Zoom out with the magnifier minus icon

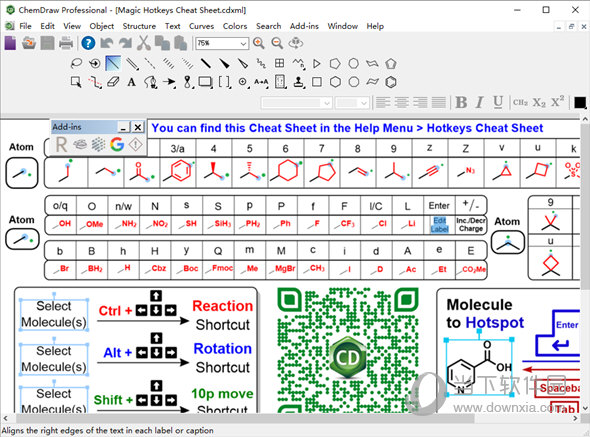tap(277, 43)
